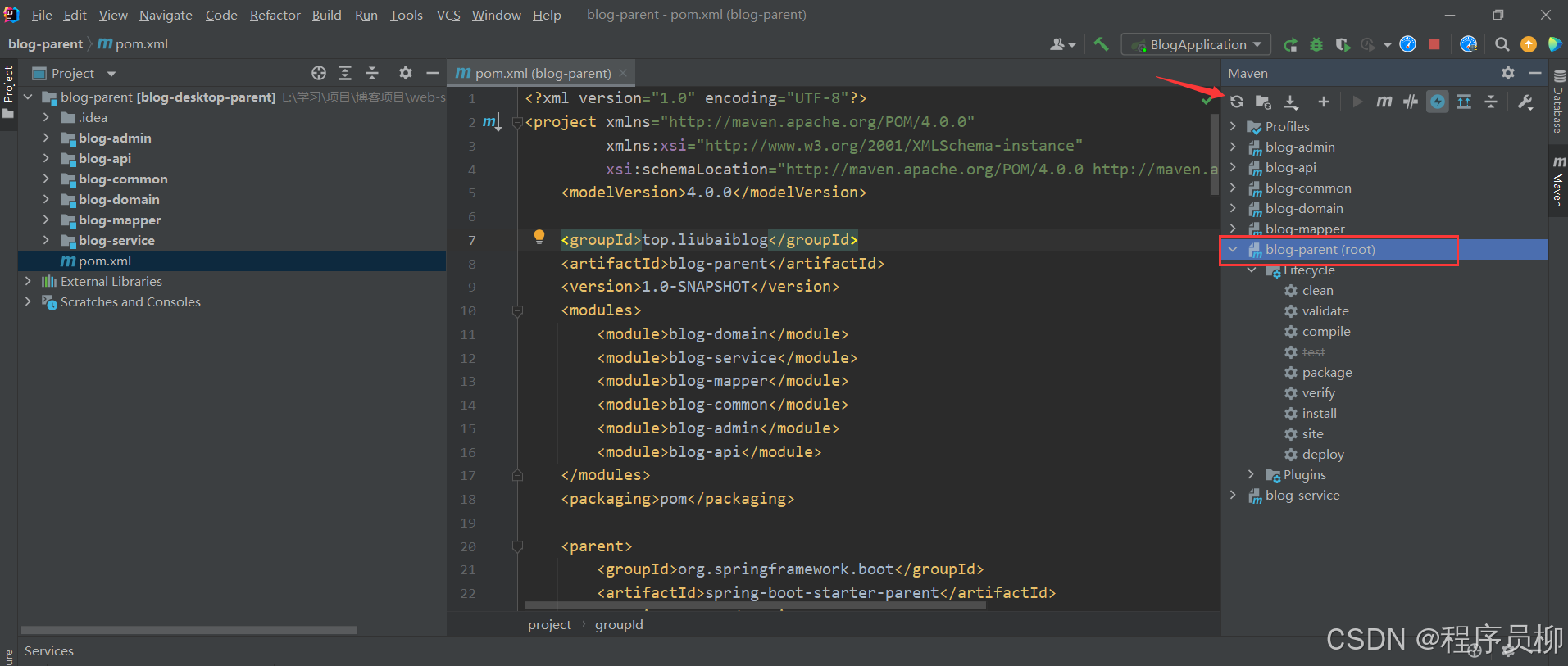Viewport: 1568px width, 666px height.
Task: Click the intention lightbulb on line 7
Action: (539, 237)
